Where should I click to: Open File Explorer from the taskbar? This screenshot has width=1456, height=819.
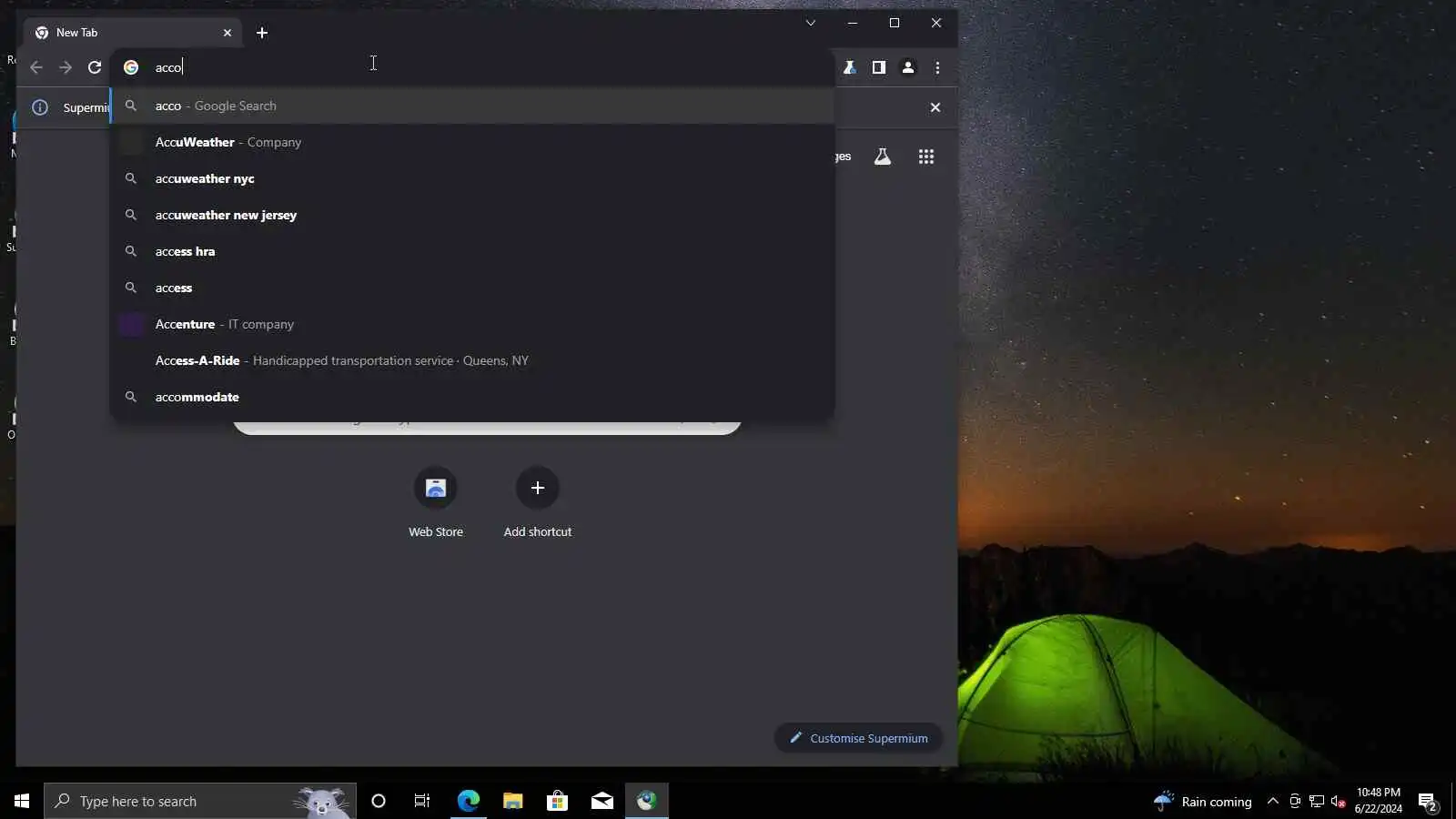(x=512, y=801)
